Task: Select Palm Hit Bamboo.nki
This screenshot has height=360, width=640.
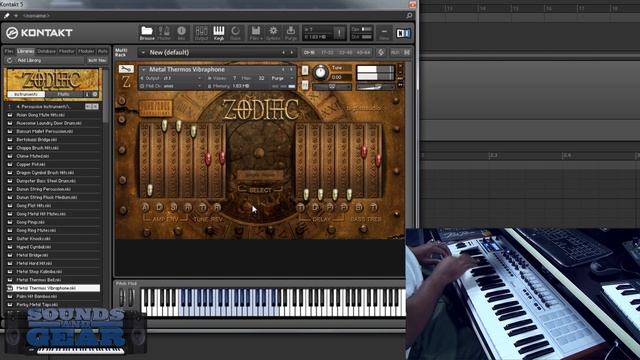Action: click(53, 296)
